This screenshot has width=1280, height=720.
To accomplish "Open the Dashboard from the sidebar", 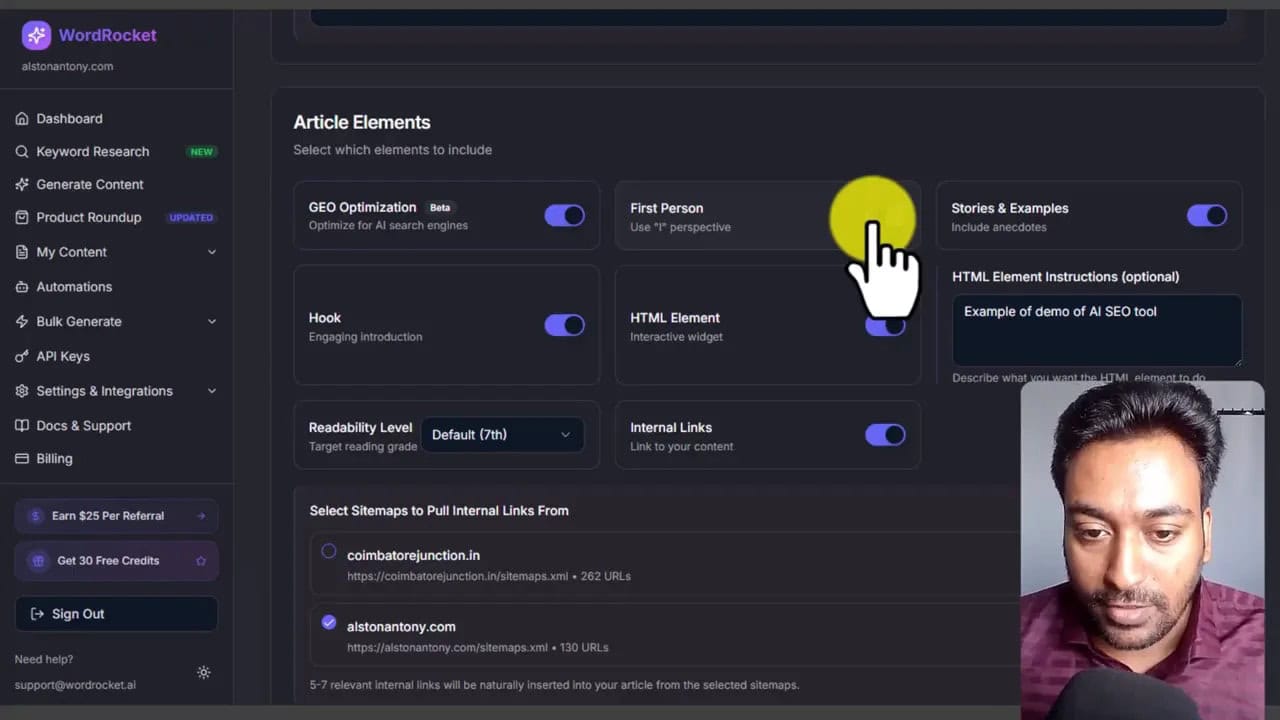I will tap(69, 118).
